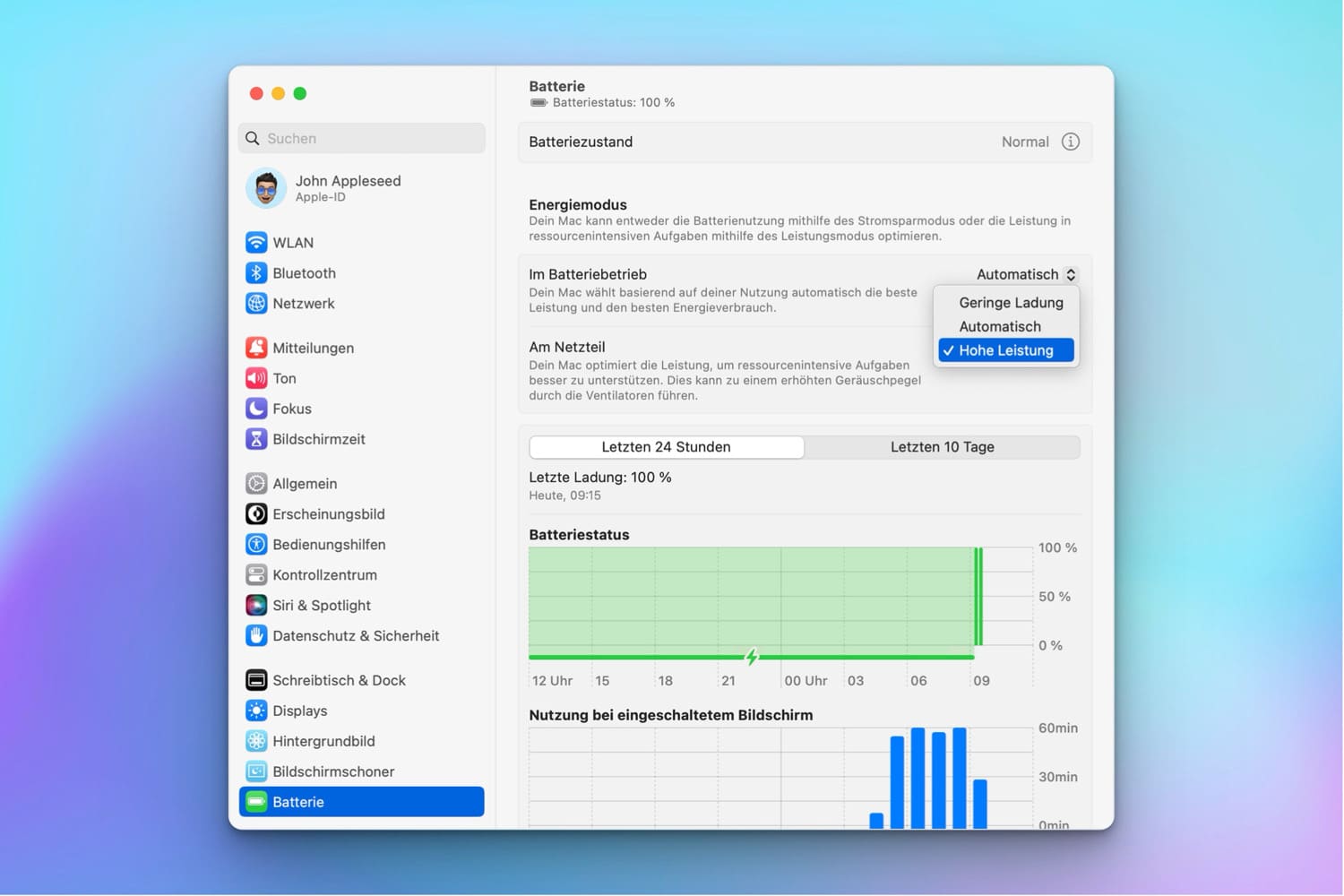Select the Fokus moon icon
This screenshot has width=1344, height=896.
point(256,409)
